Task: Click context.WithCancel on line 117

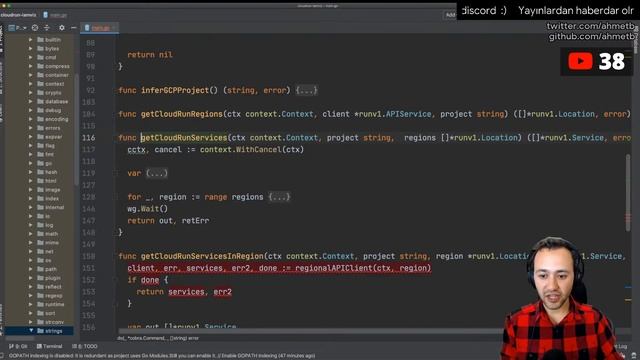Action: click(240, 149)
